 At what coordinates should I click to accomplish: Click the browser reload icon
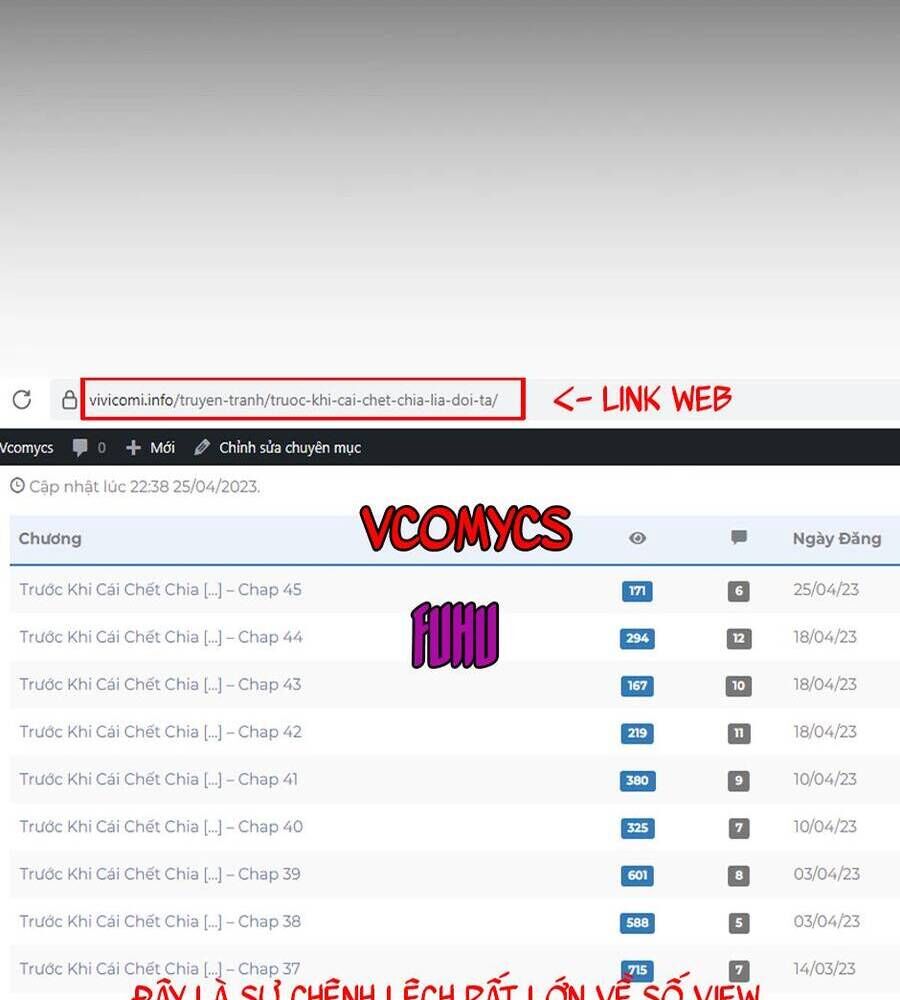pyautogui.click(x=21, y=400)
